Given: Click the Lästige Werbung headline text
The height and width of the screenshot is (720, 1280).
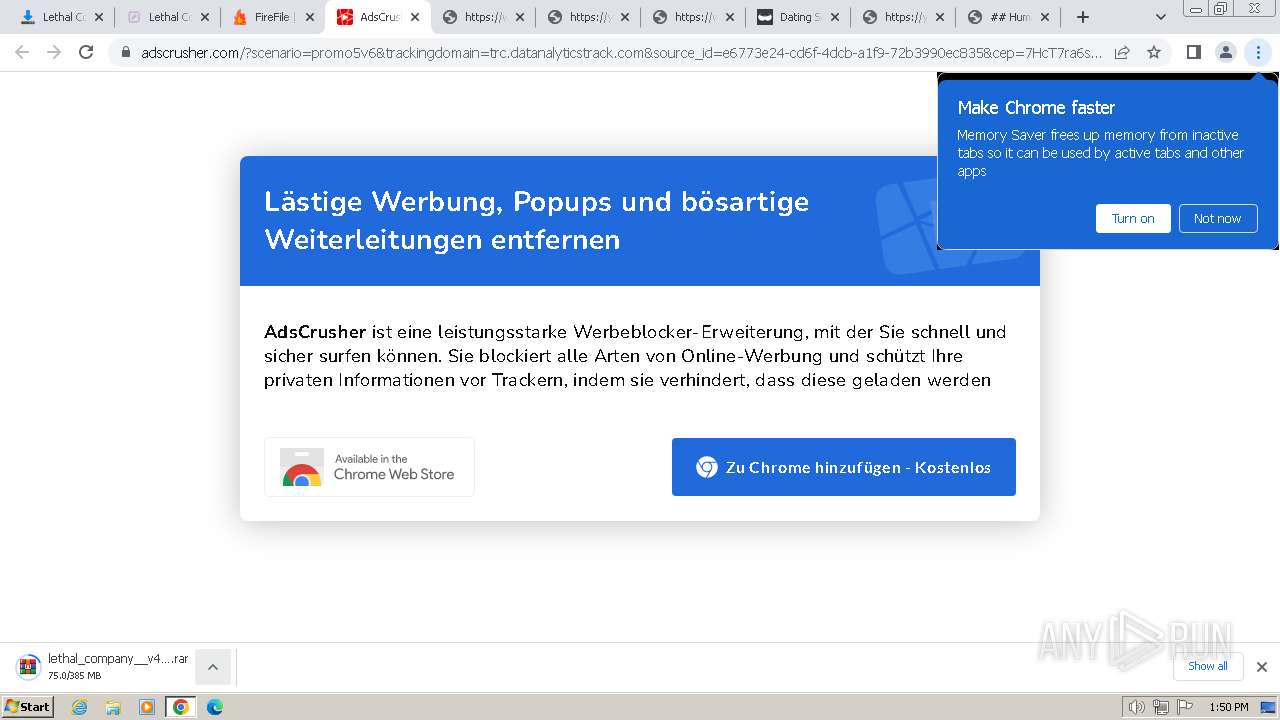Looking at the screenshot, I should pyautogui.click(x=536, y=220).
